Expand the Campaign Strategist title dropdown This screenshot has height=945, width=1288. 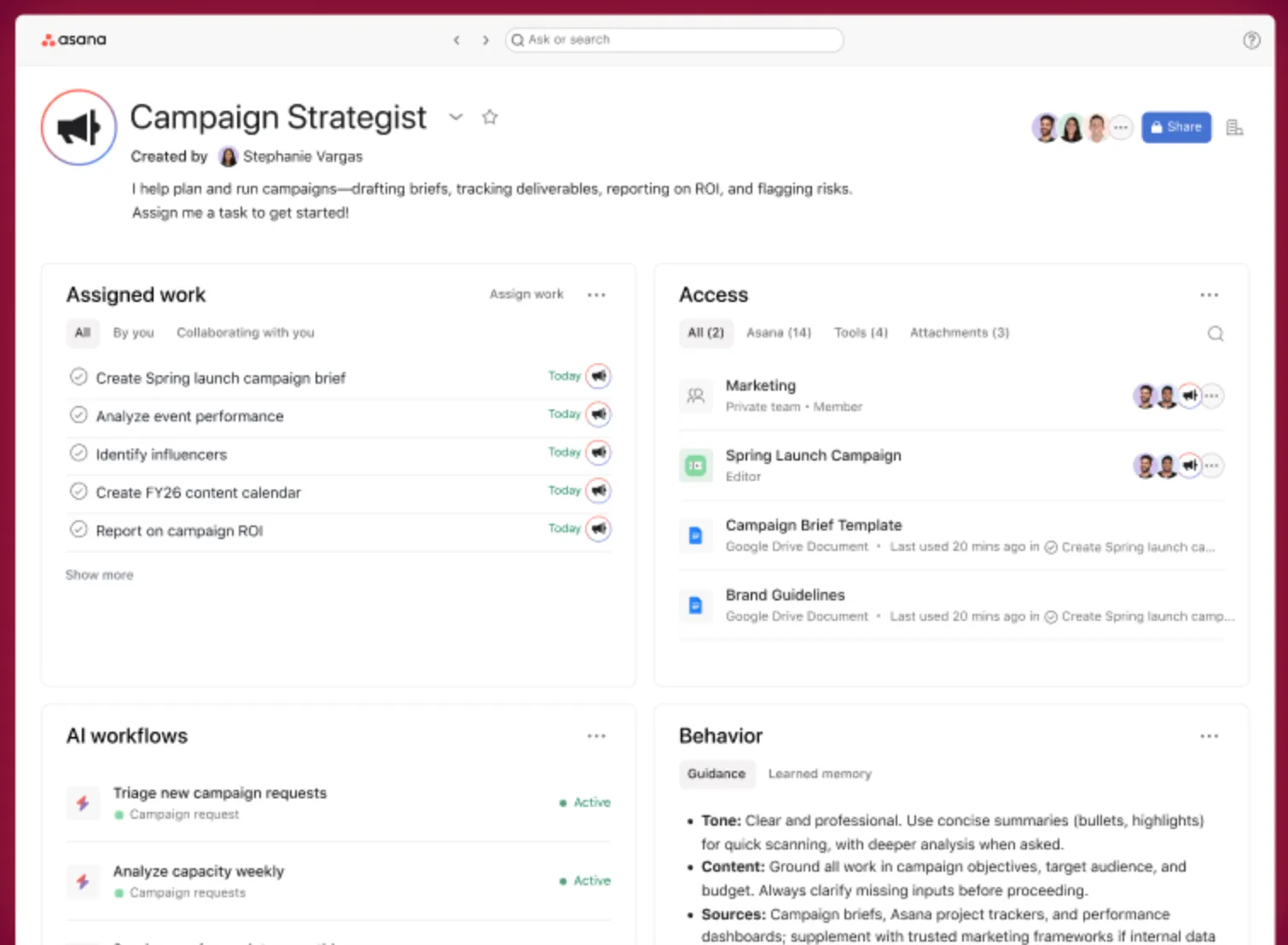click(456, 117)
